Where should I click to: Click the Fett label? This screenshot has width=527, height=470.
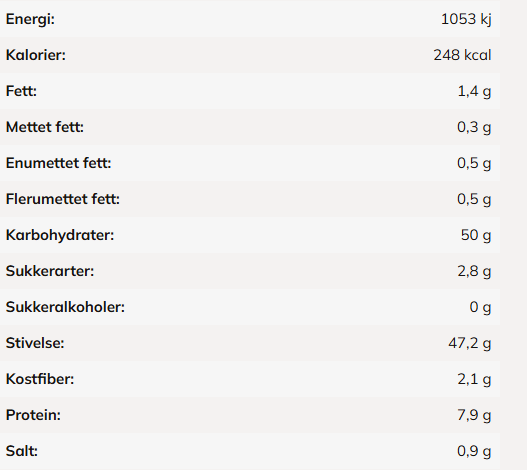point(21,91)
